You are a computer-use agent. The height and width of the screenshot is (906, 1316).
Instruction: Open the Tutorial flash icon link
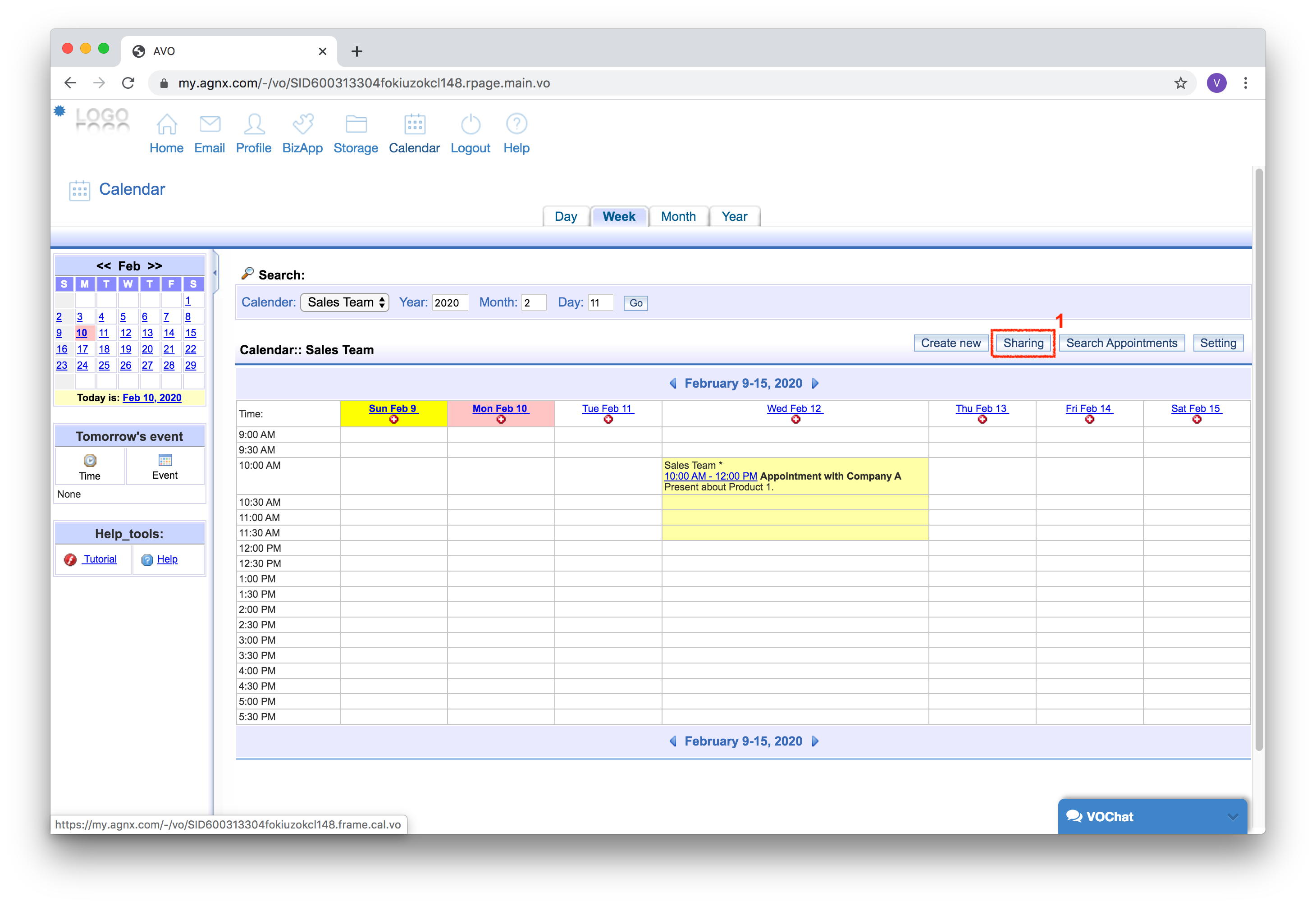[x=70, y=560]
